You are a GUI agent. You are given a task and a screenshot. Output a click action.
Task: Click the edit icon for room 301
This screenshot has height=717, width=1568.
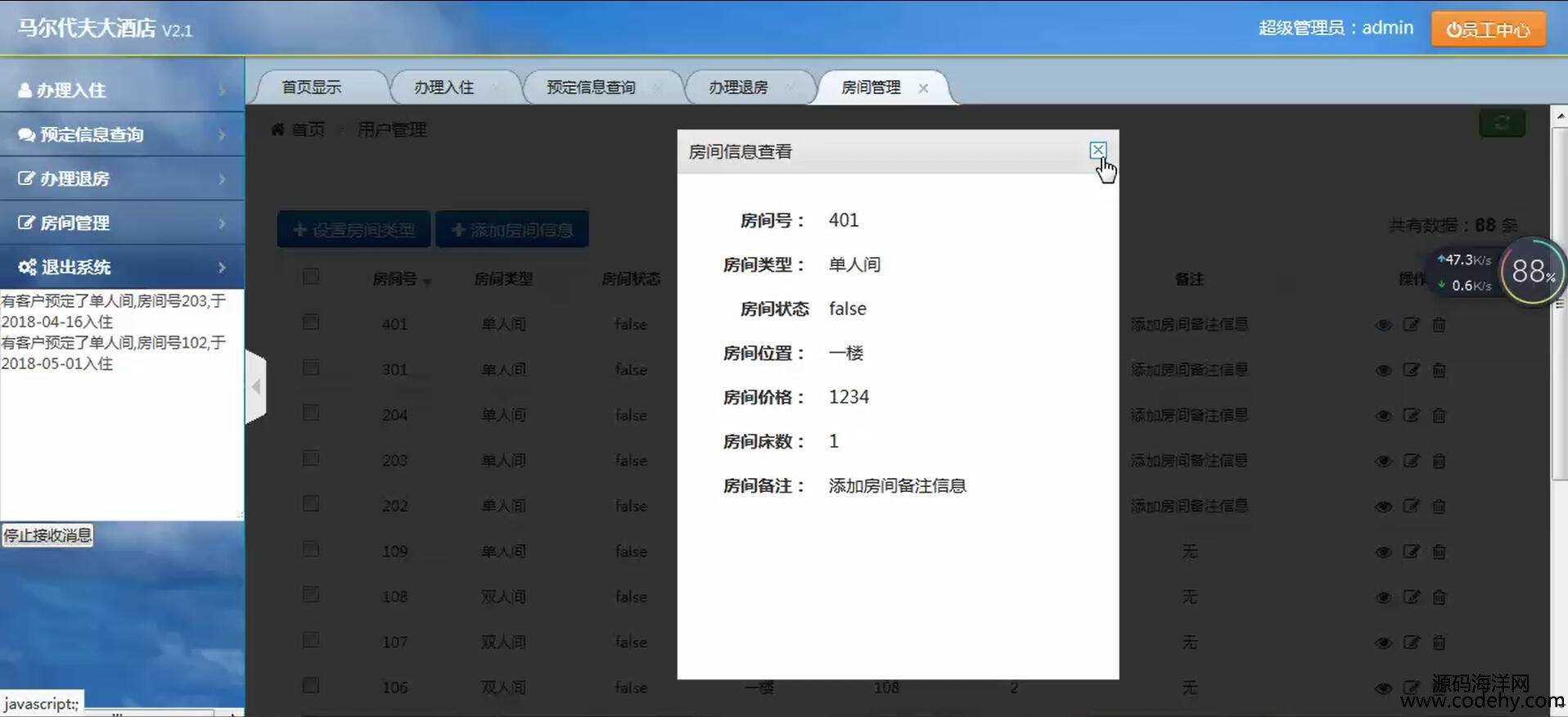click(x=1411, y=370)
